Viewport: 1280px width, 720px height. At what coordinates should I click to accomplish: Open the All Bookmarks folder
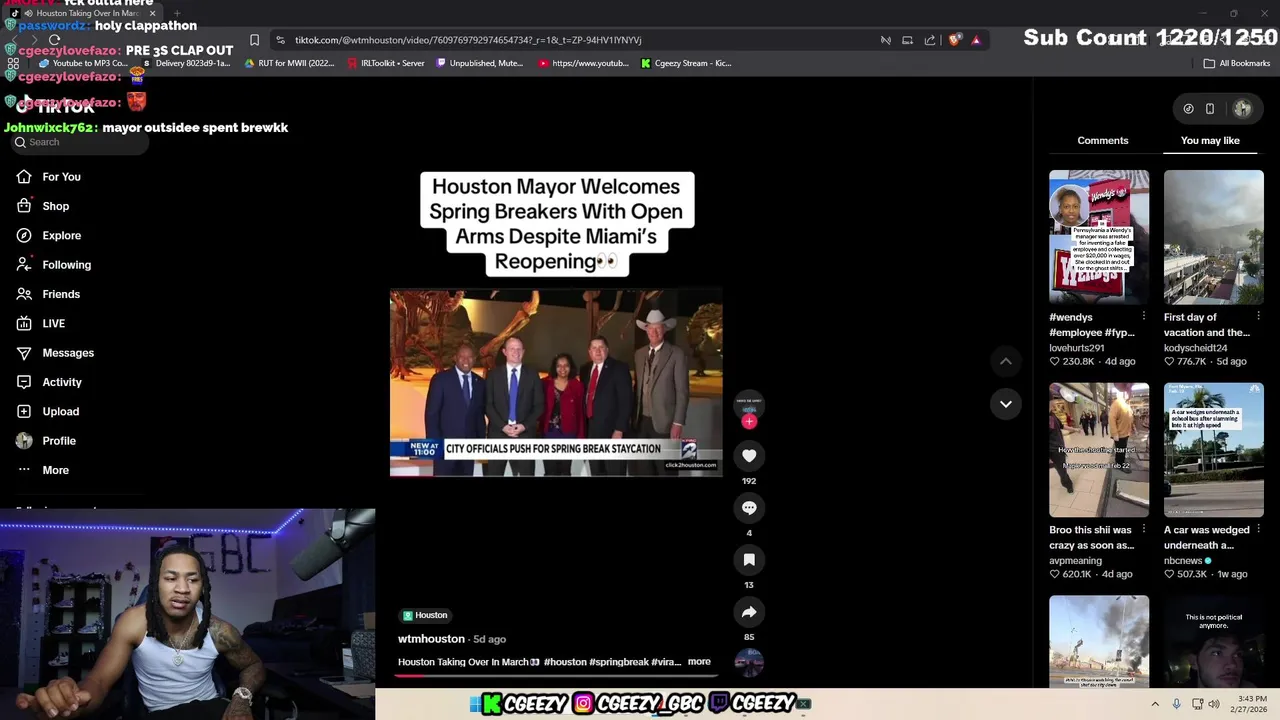click(x=1237, y=63)
